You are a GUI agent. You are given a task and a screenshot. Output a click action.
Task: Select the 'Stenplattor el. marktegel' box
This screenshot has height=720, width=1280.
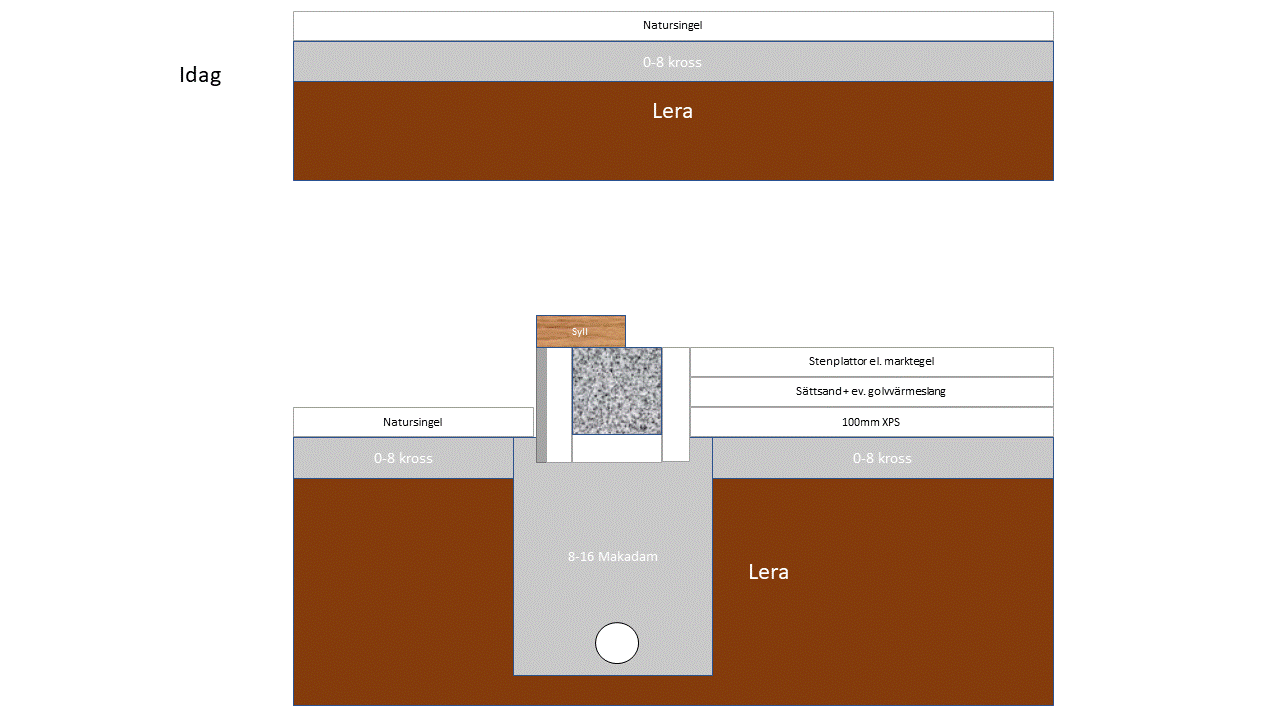872,362
